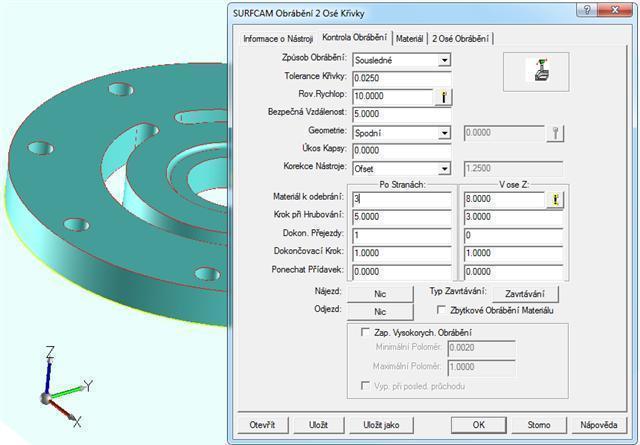
Task: Click the Zavrtávání type button
Action: pyautogui.click(x=524, y=294)
